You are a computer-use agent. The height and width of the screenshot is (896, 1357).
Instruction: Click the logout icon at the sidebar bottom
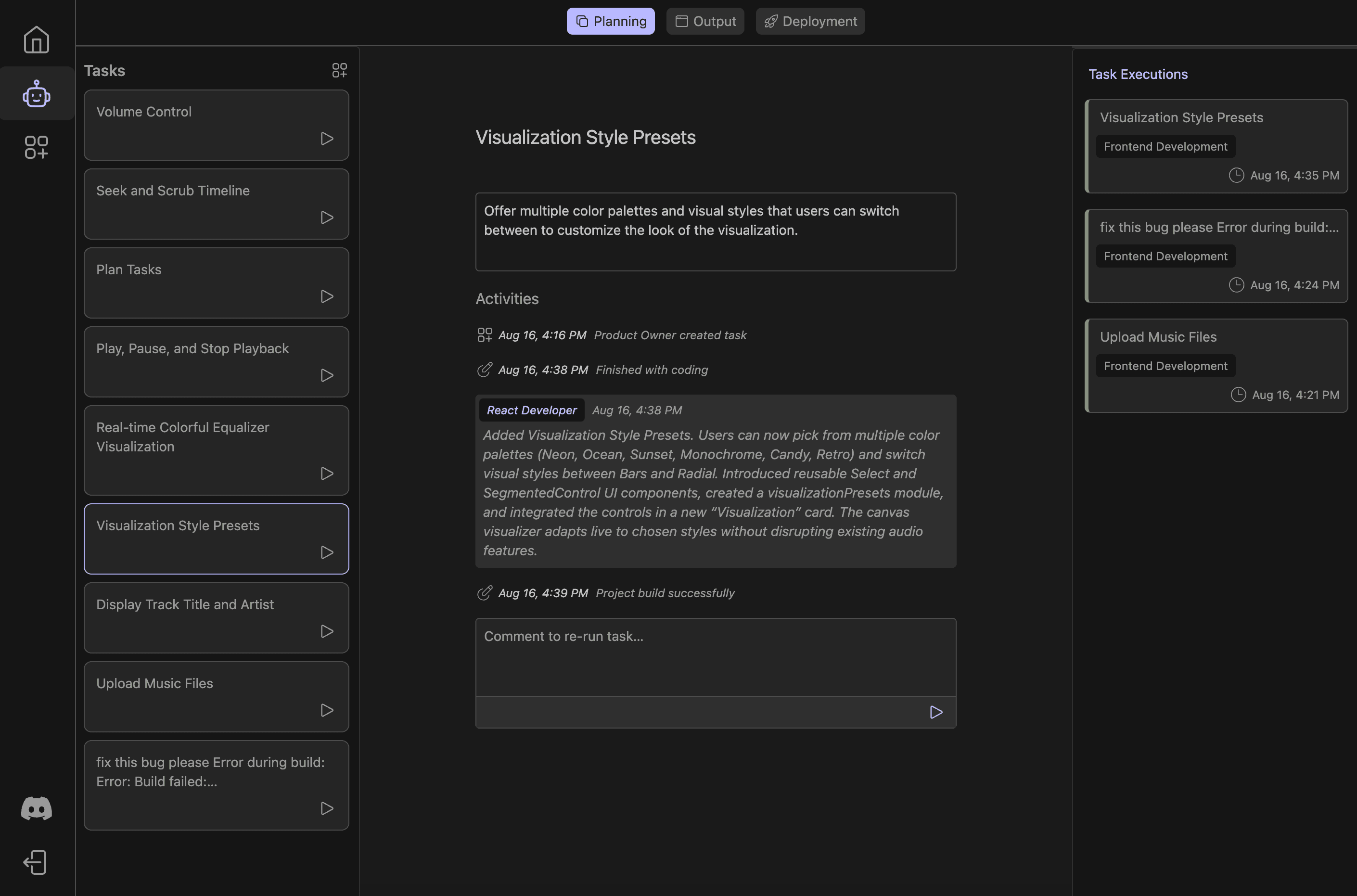tap(36, 862)
